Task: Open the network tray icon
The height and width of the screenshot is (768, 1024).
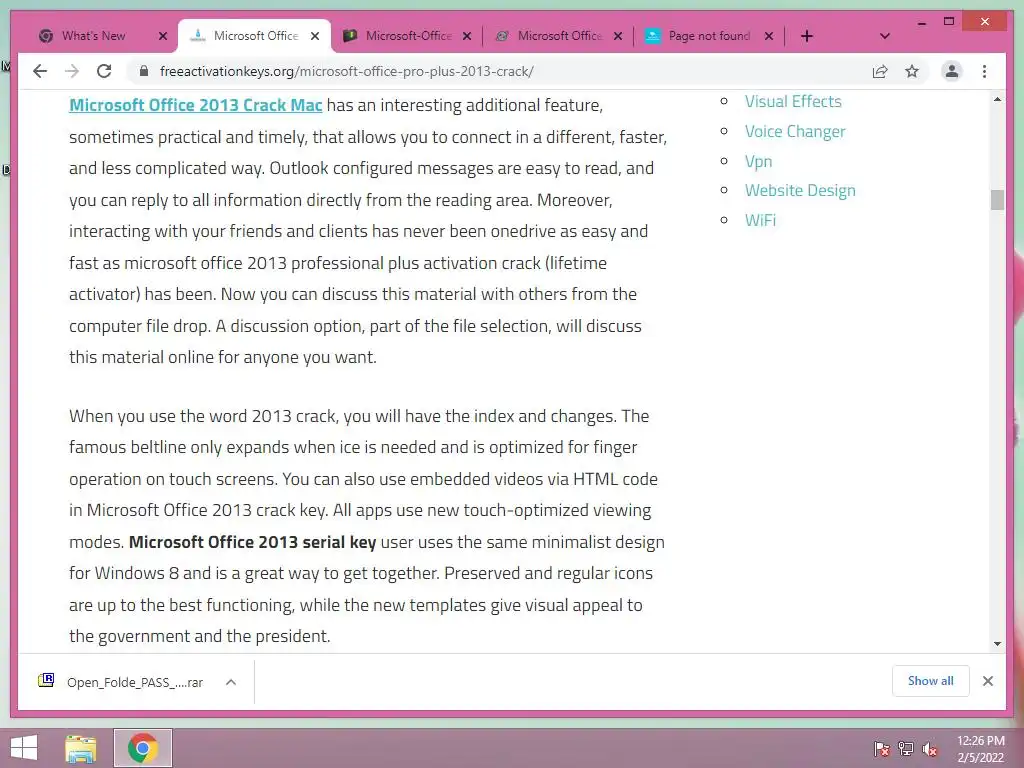Action: pos(906,748)
